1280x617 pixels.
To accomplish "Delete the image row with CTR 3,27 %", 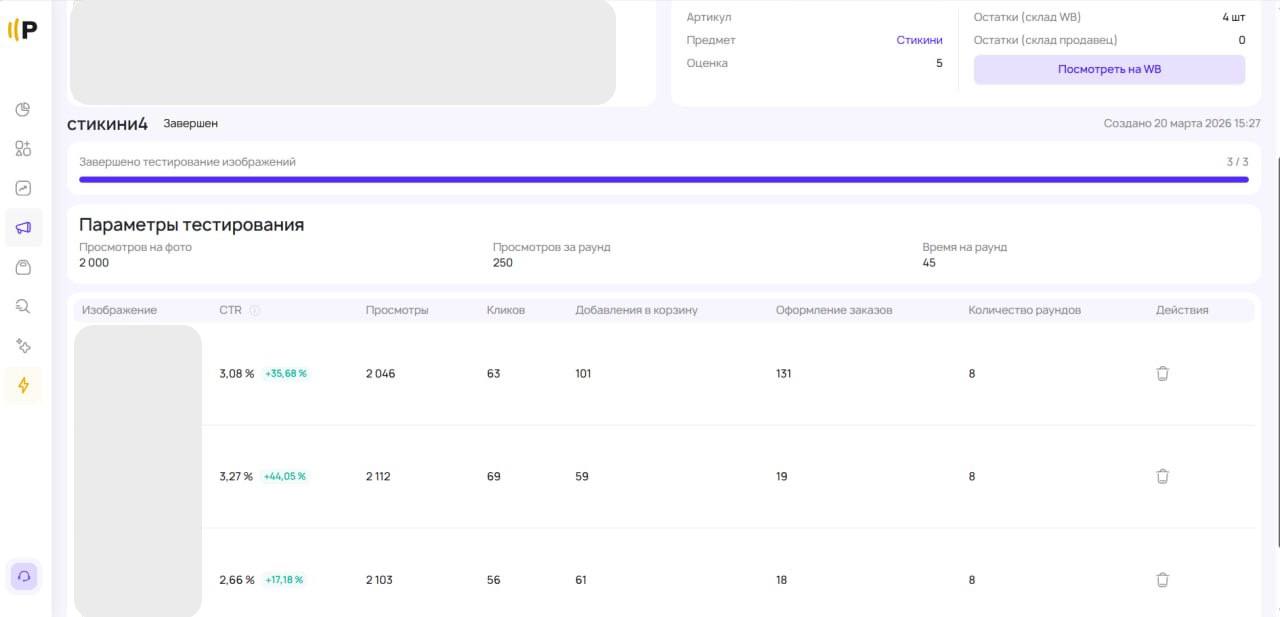I will (x=1162, y=476).
